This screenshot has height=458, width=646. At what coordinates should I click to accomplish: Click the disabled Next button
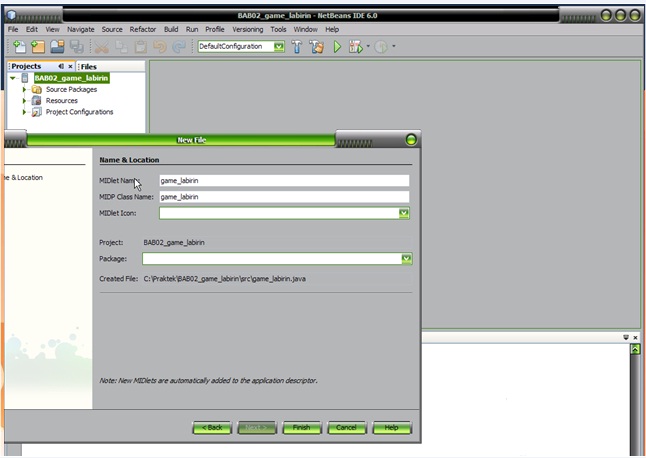point(257,428)
